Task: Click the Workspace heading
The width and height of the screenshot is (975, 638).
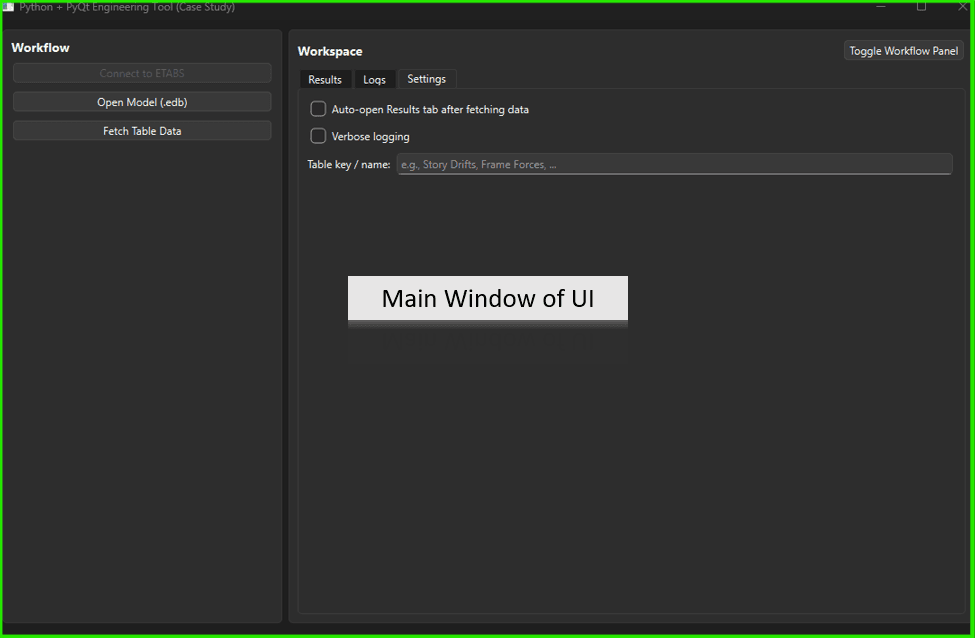Action: tap(330, 52)
